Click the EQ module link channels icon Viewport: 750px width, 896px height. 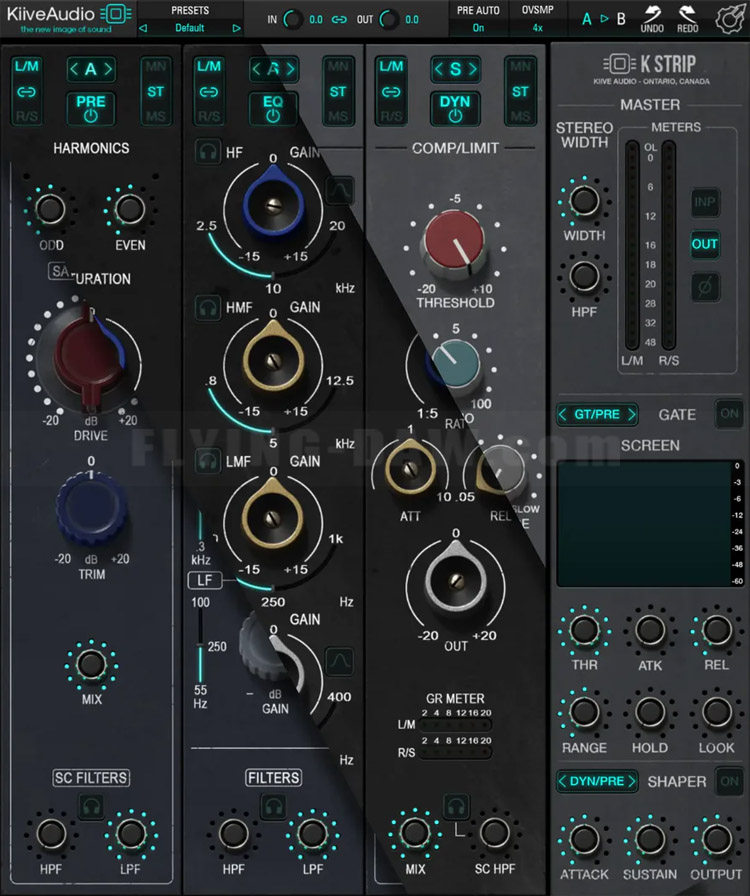[x=209, y=91]
